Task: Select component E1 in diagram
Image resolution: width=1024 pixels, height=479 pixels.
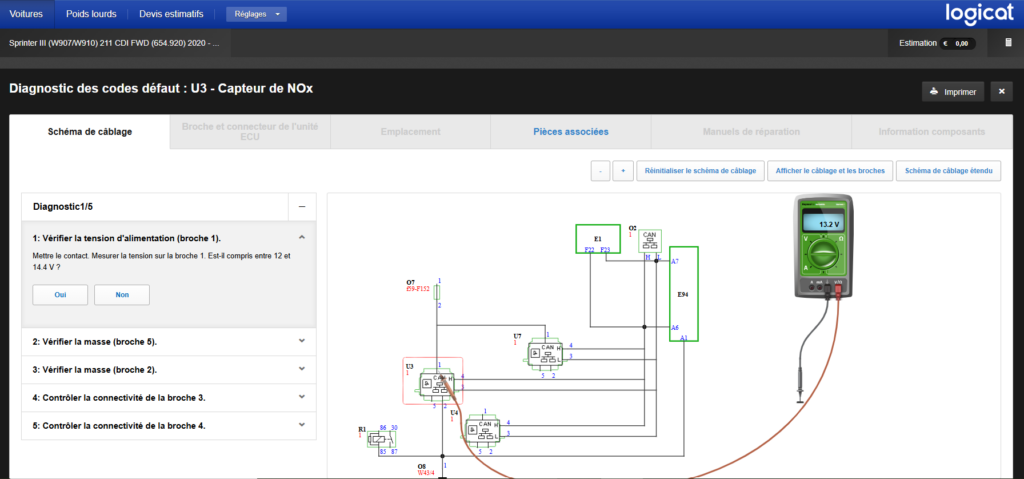Action: coord(597,239)
